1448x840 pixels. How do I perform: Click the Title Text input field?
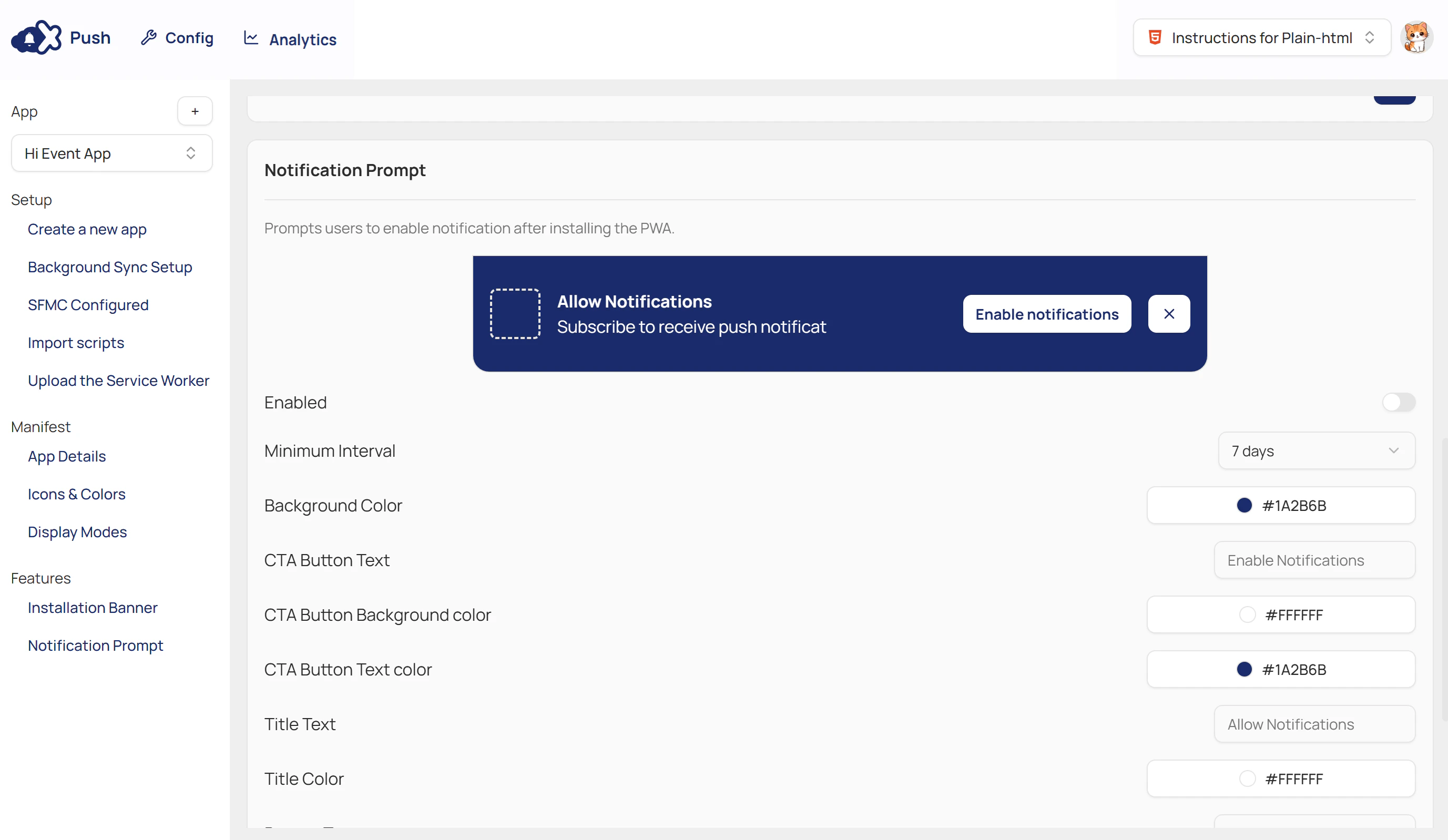pyautogui.click(x=1314, y=723)
